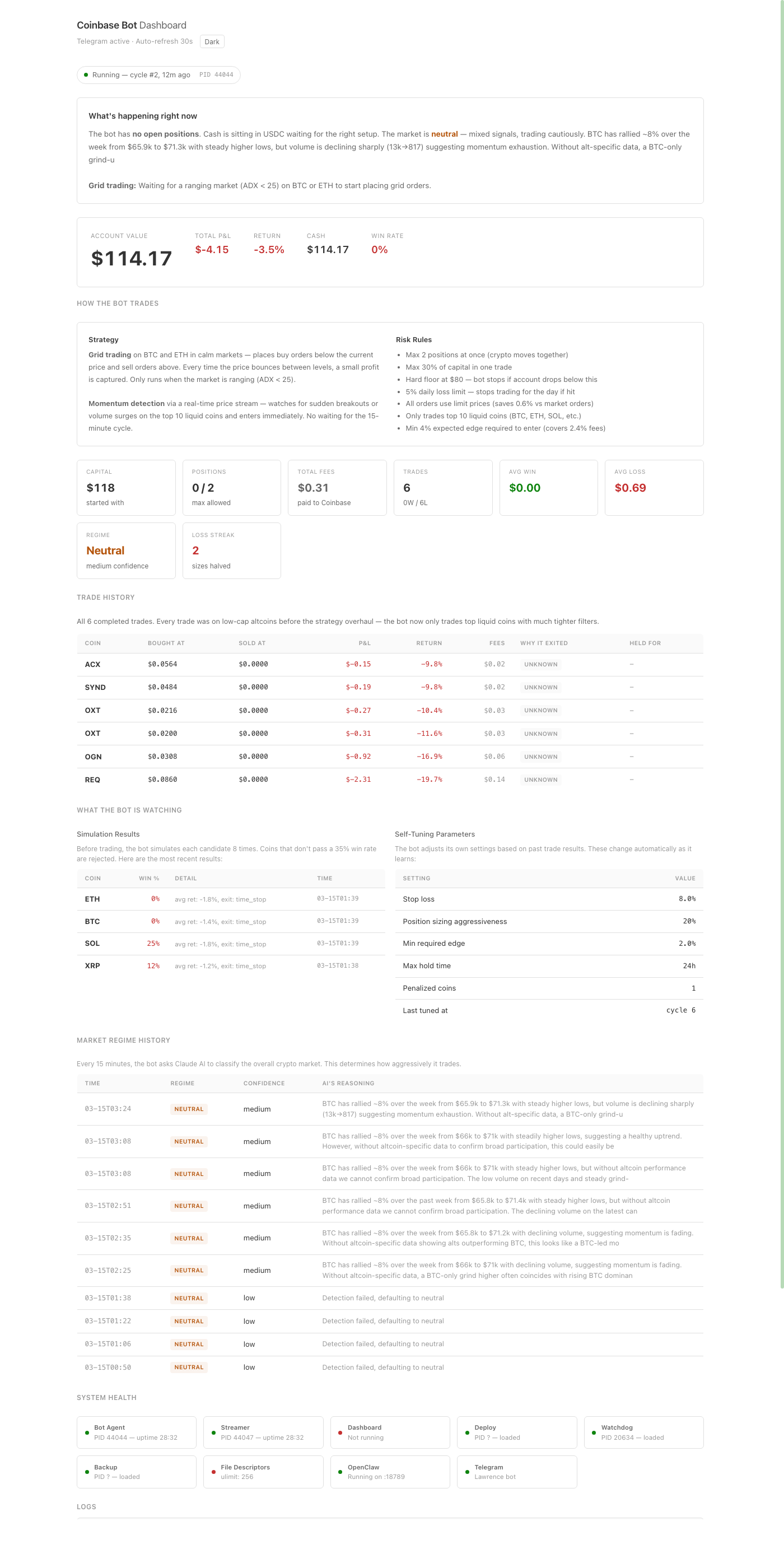
Task: Click the REQ trade row coin name
Action: coord(92,780)
